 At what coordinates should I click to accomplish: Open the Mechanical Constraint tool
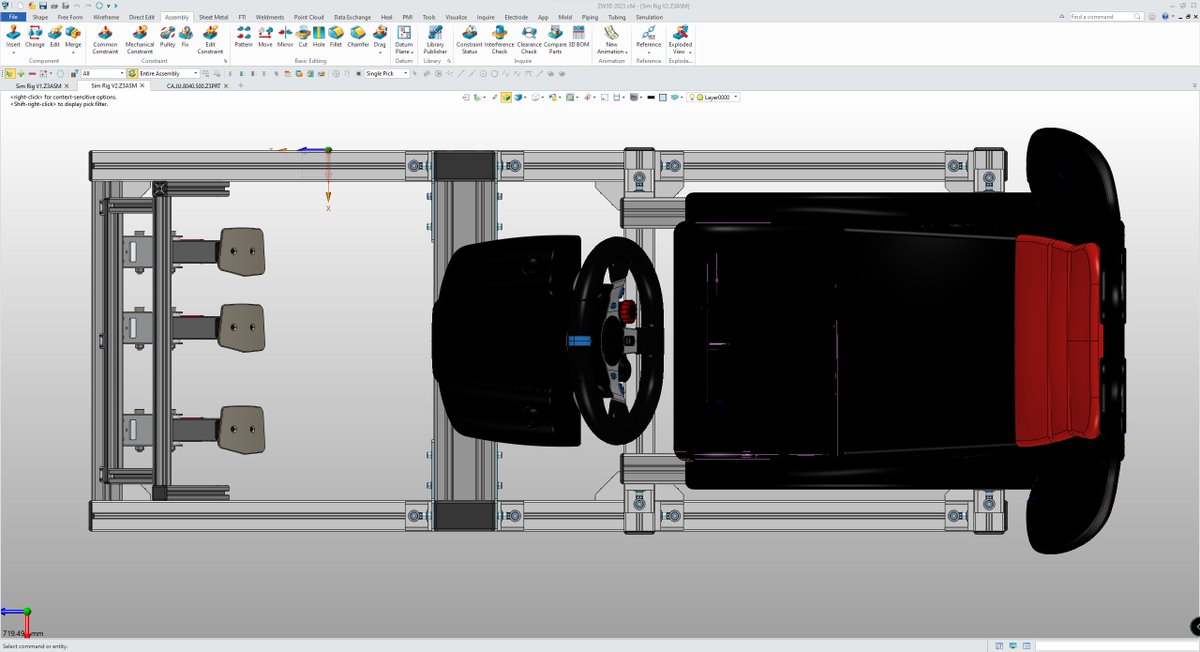pos(140,39)
